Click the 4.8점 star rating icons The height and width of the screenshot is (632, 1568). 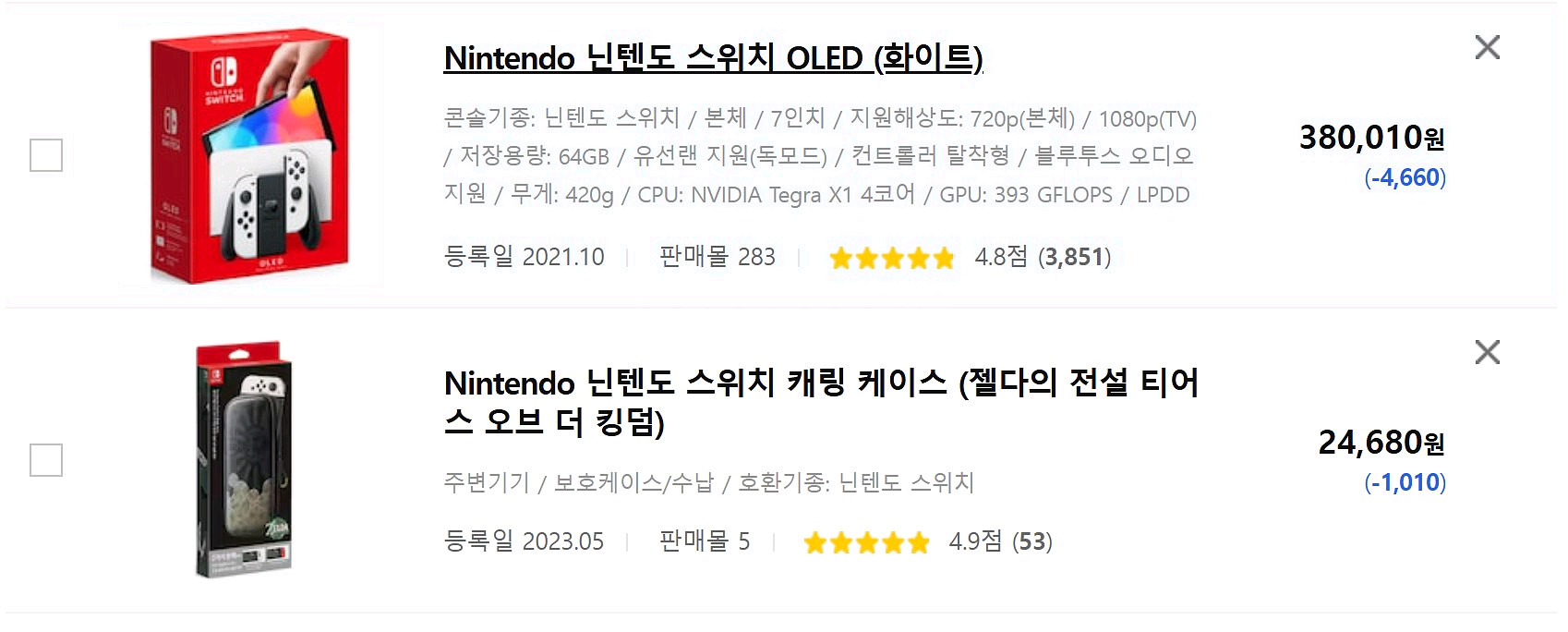pyautogui.click(x=889, y=258)
